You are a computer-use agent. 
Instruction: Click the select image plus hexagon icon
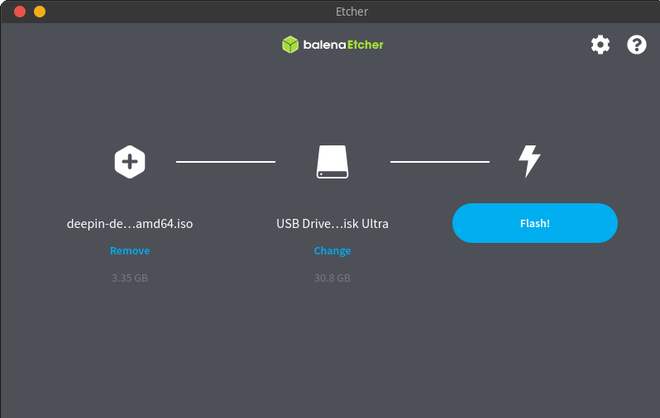(x=130, y=162)
